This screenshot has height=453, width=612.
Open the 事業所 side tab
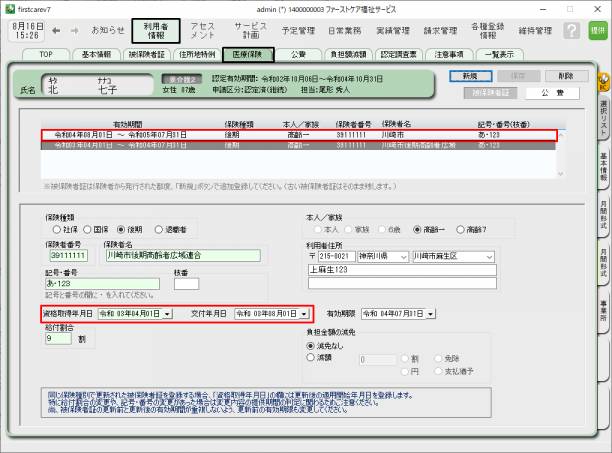click(x=604, y=312)
